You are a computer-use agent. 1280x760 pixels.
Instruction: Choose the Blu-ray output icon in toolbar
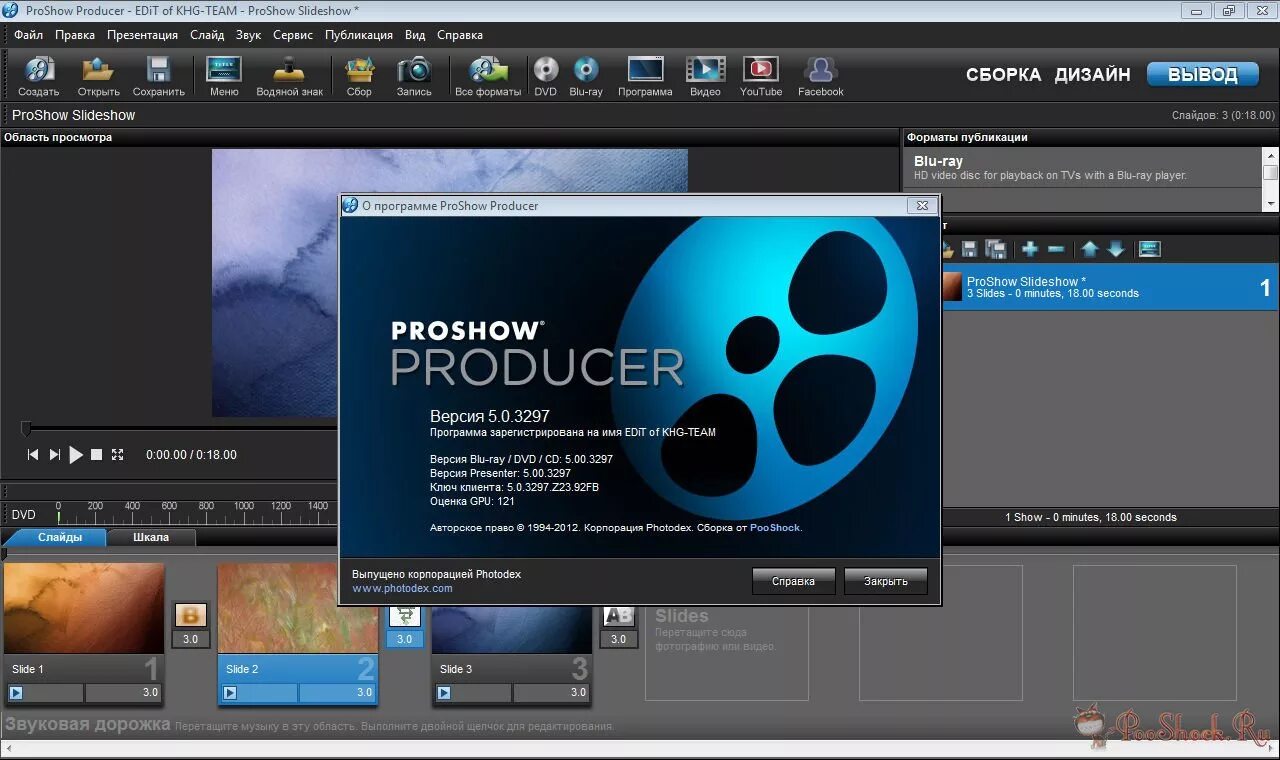coord(586,70)
